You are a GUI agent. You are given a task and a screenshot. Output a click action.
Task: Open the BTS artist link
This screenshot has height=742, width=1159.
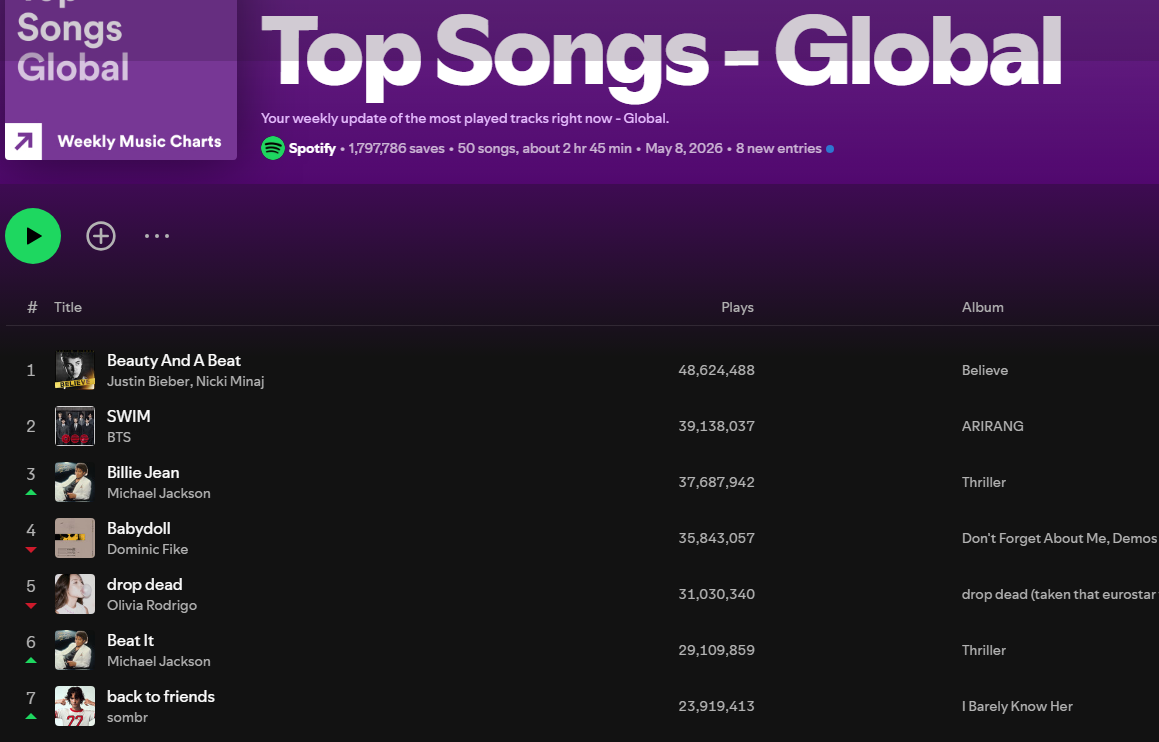pyautogui.click(x=119, y=438)
